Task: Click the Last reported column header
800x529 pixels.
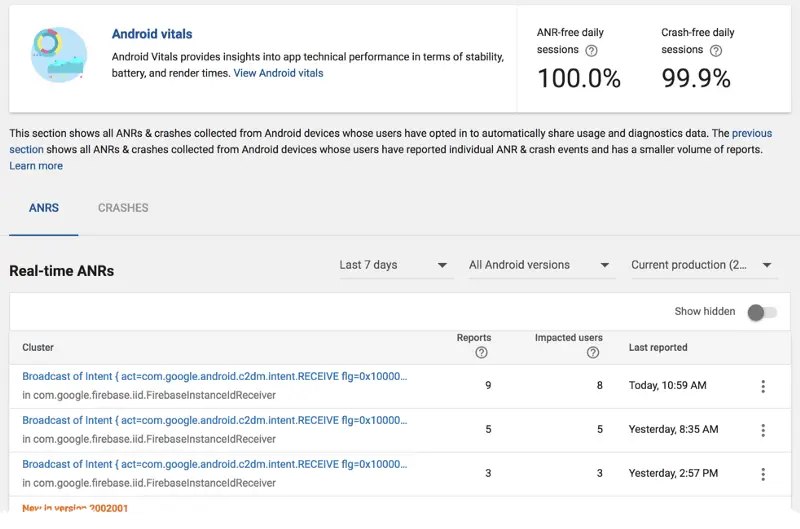Action: click(658, 347)
